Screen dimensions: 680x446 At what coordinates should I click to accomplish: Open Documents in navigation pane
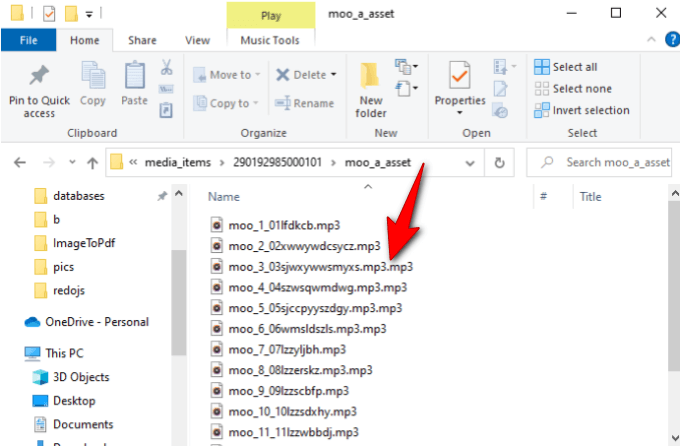(x=73, y=424)
